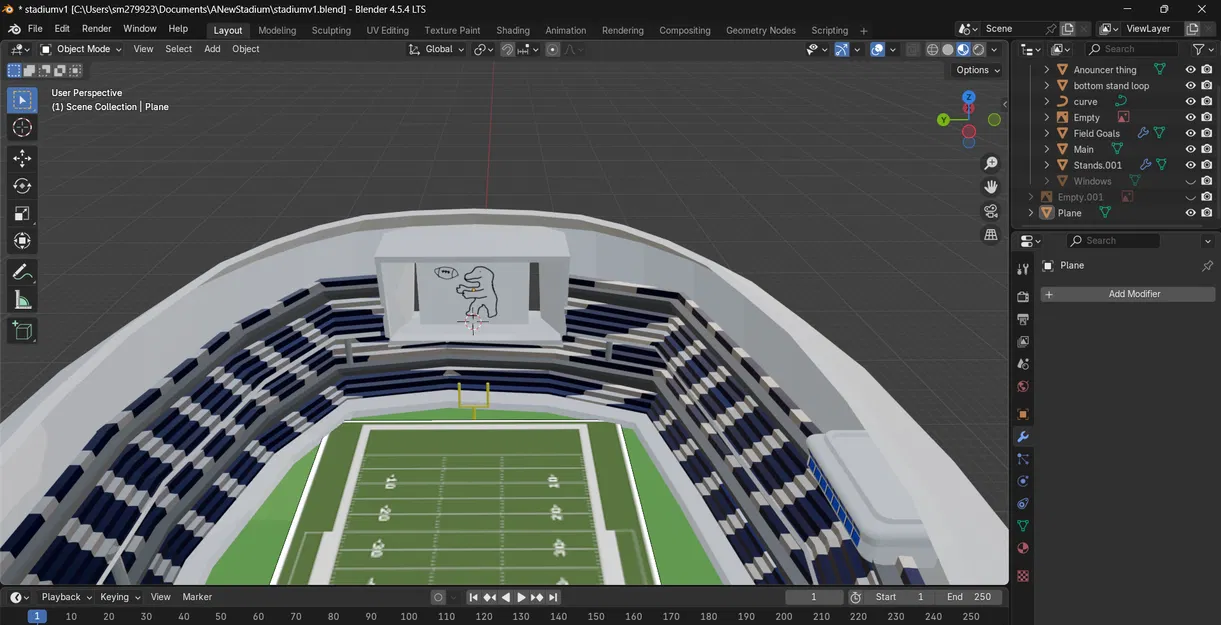This screenshot has height=625, width=1221.
Task: Open the Marker menu in timeline
Action: [197, 597]
